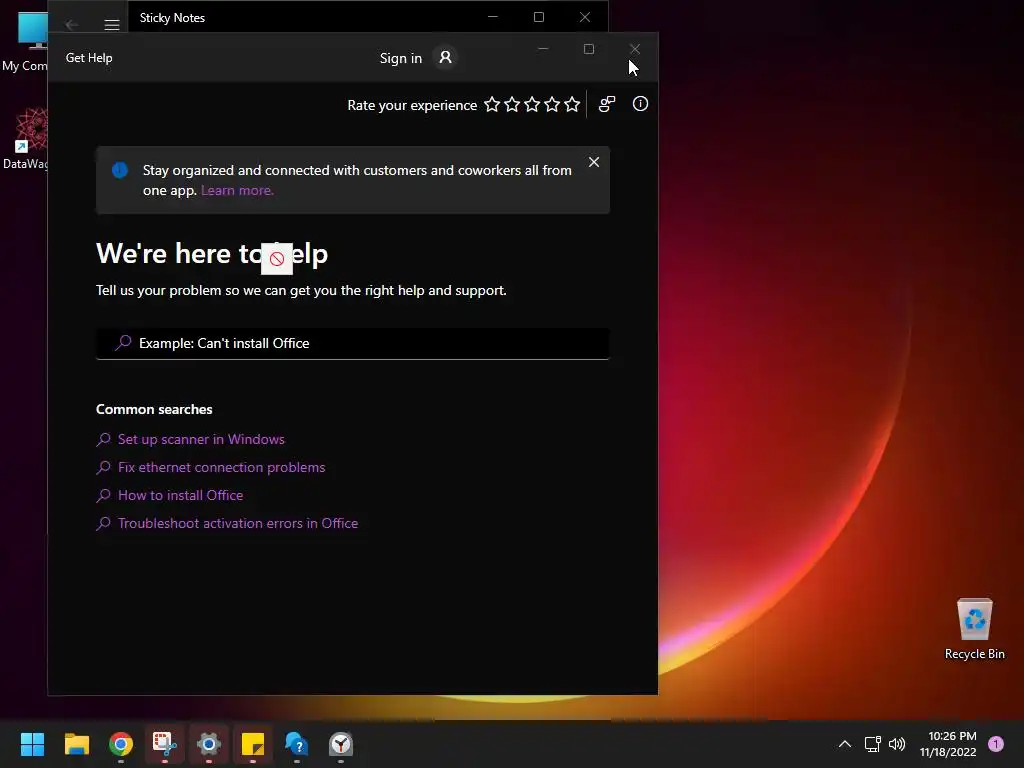This screenshot has width=1024, height=768.
Task: Open notification count badge
Action: 996,744
